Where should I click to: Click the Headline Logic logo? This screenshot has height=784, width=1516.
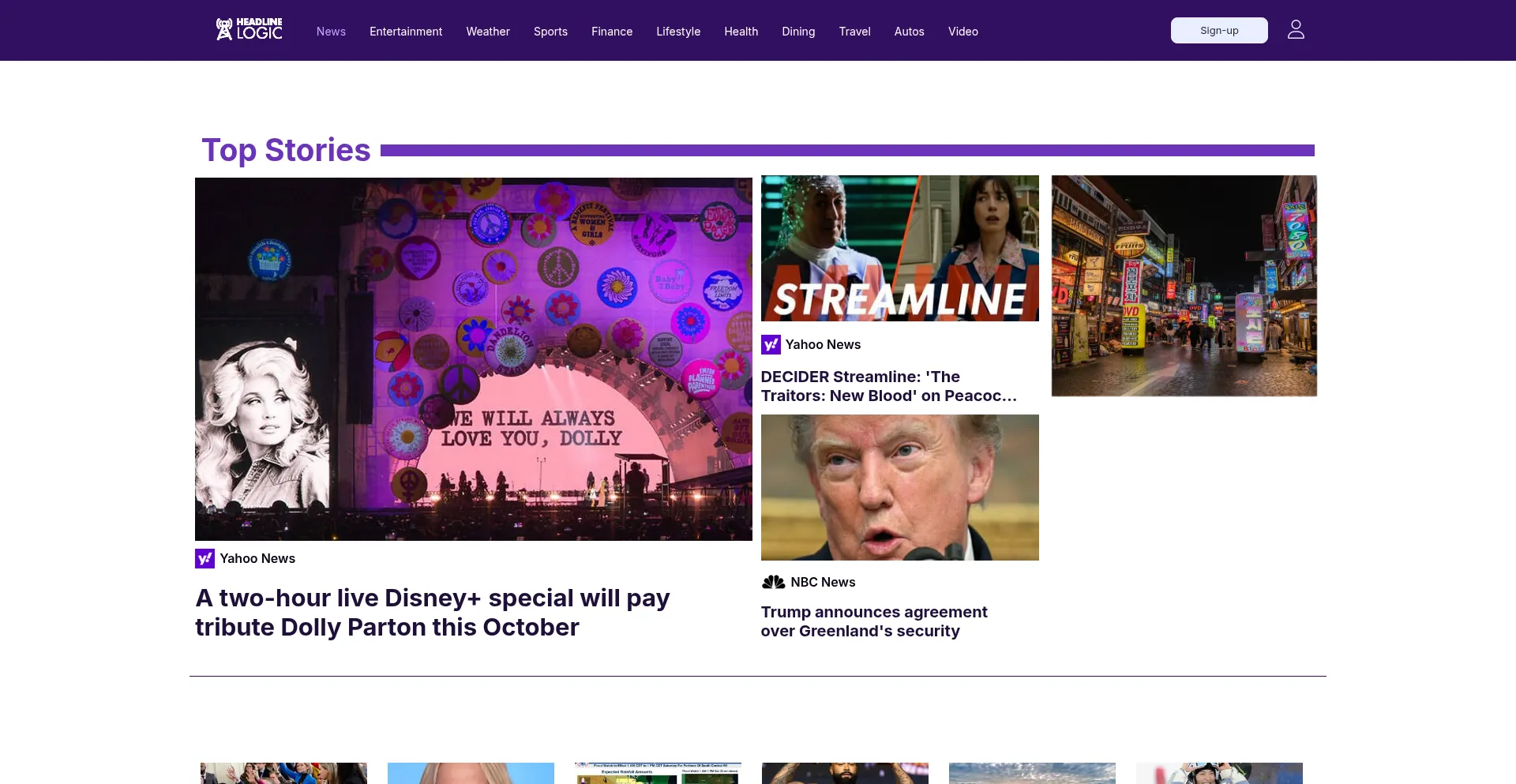[x=249, y=29]
